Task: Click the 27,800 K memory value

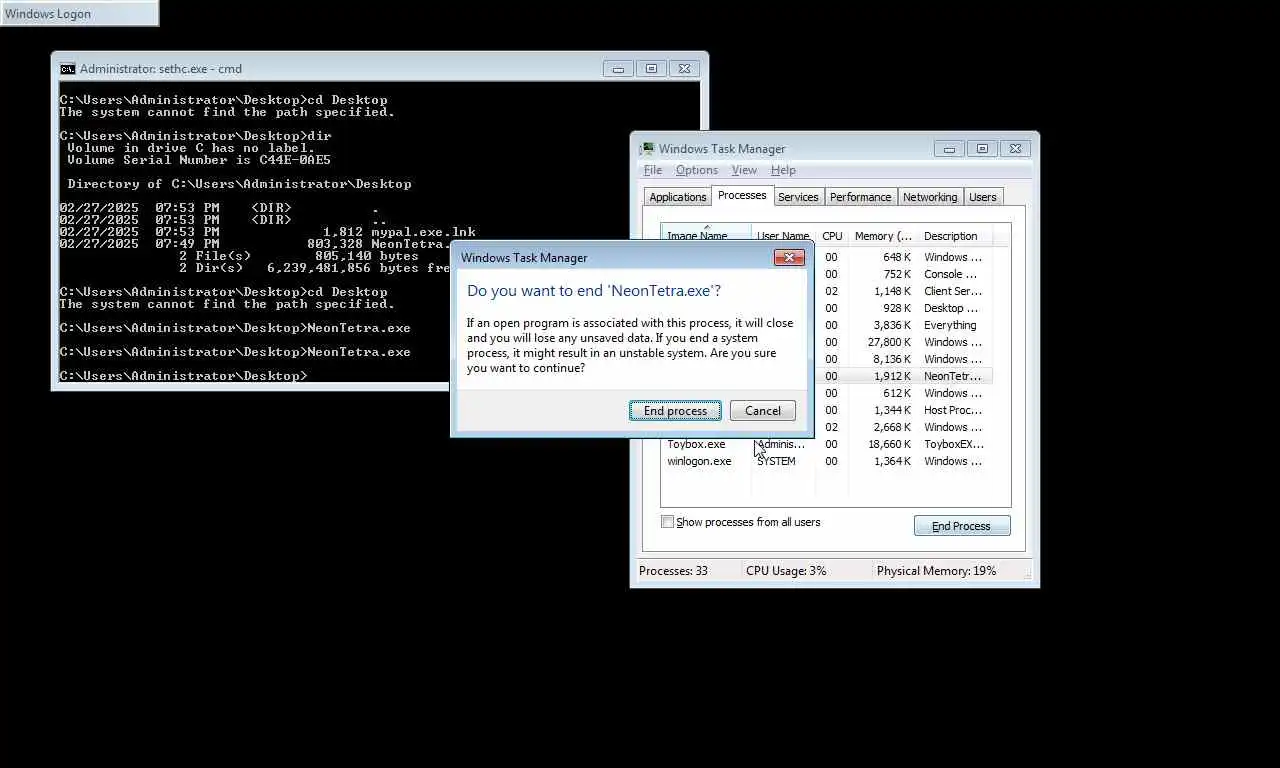Action: pos(889,342)
